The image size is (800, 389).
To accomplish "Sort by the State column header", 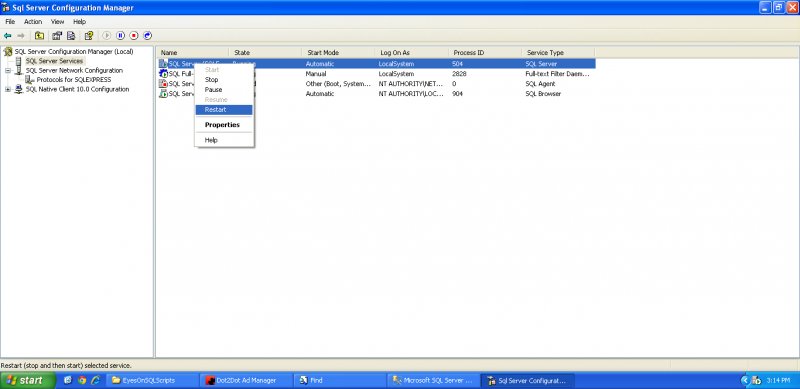I will [x=266, y=53].
